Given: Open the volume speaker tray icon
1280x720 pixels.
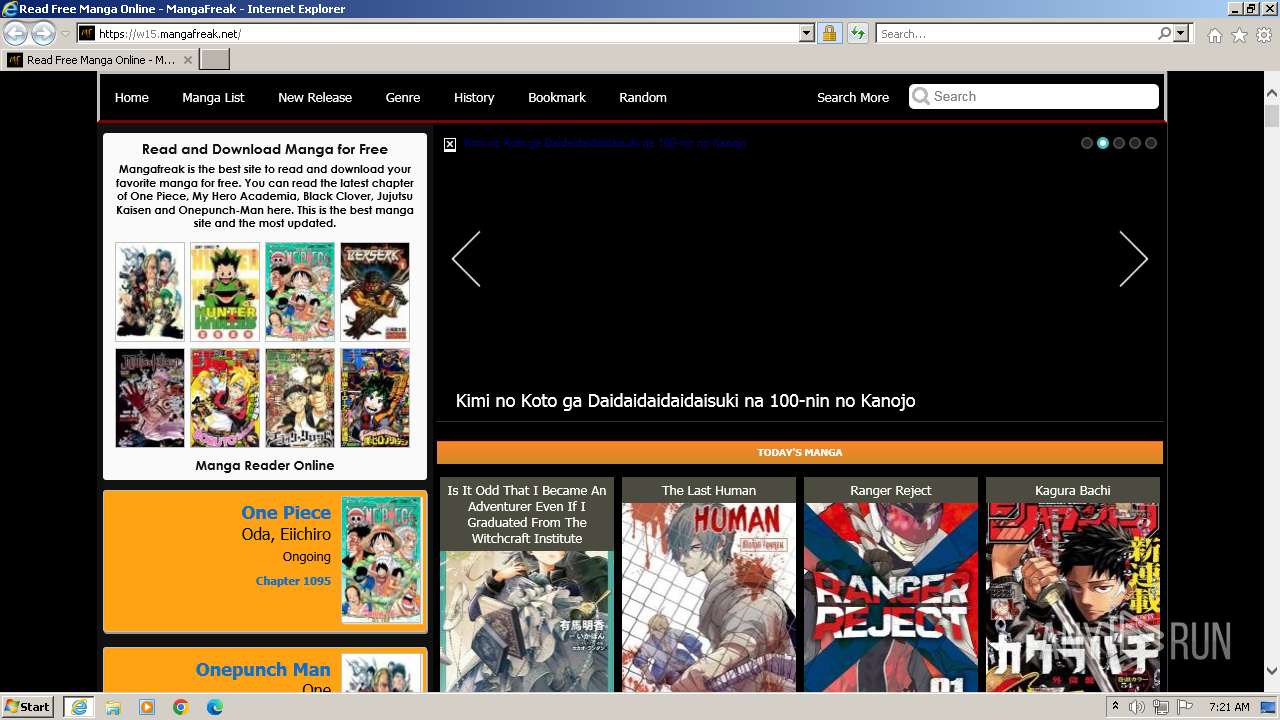Looking at the screenshot, I should pyautogui.click(x=1137, y=707).
